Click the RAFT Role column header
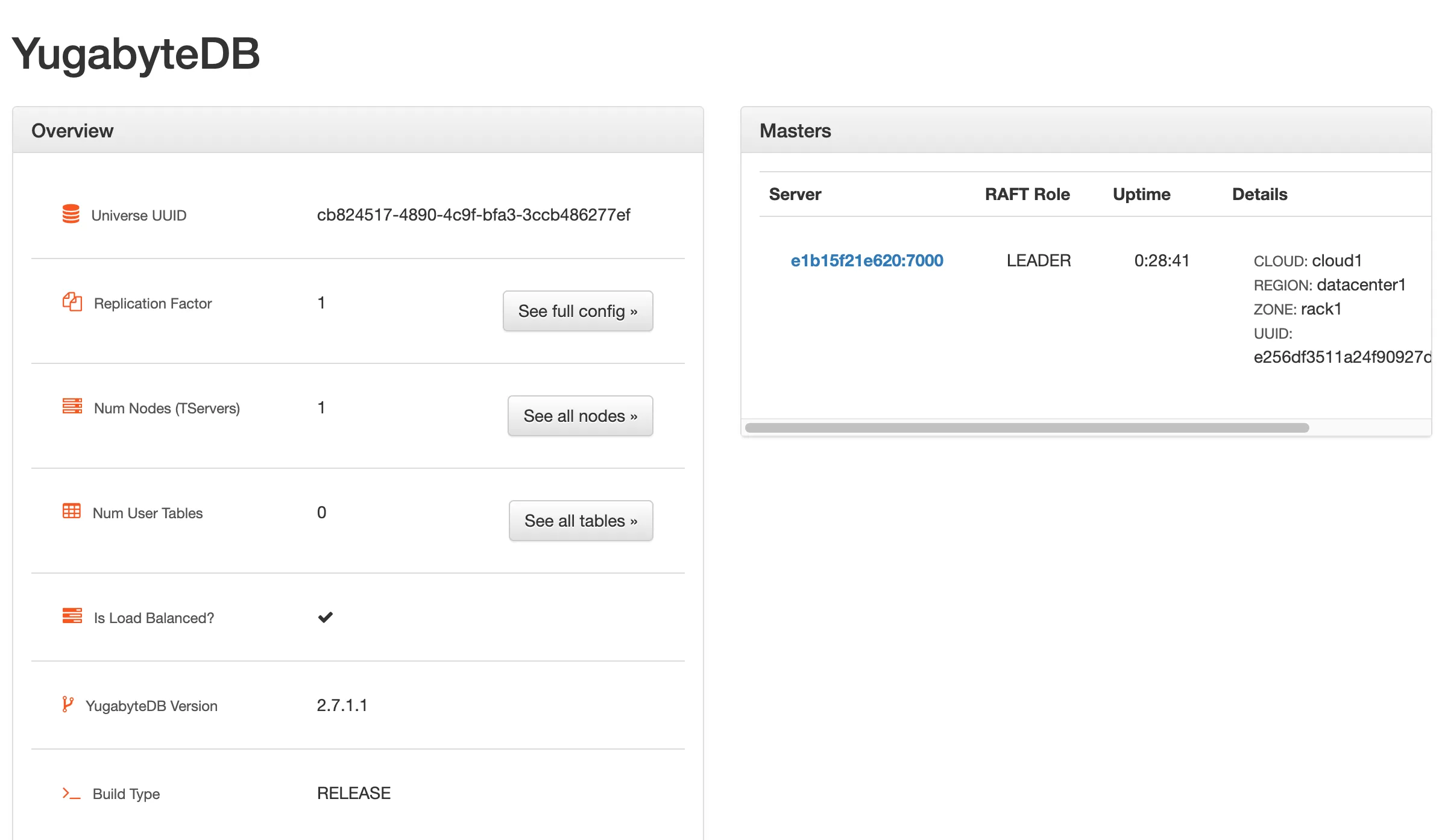This screenshot has width=1442, height=840. point(1027,194)
